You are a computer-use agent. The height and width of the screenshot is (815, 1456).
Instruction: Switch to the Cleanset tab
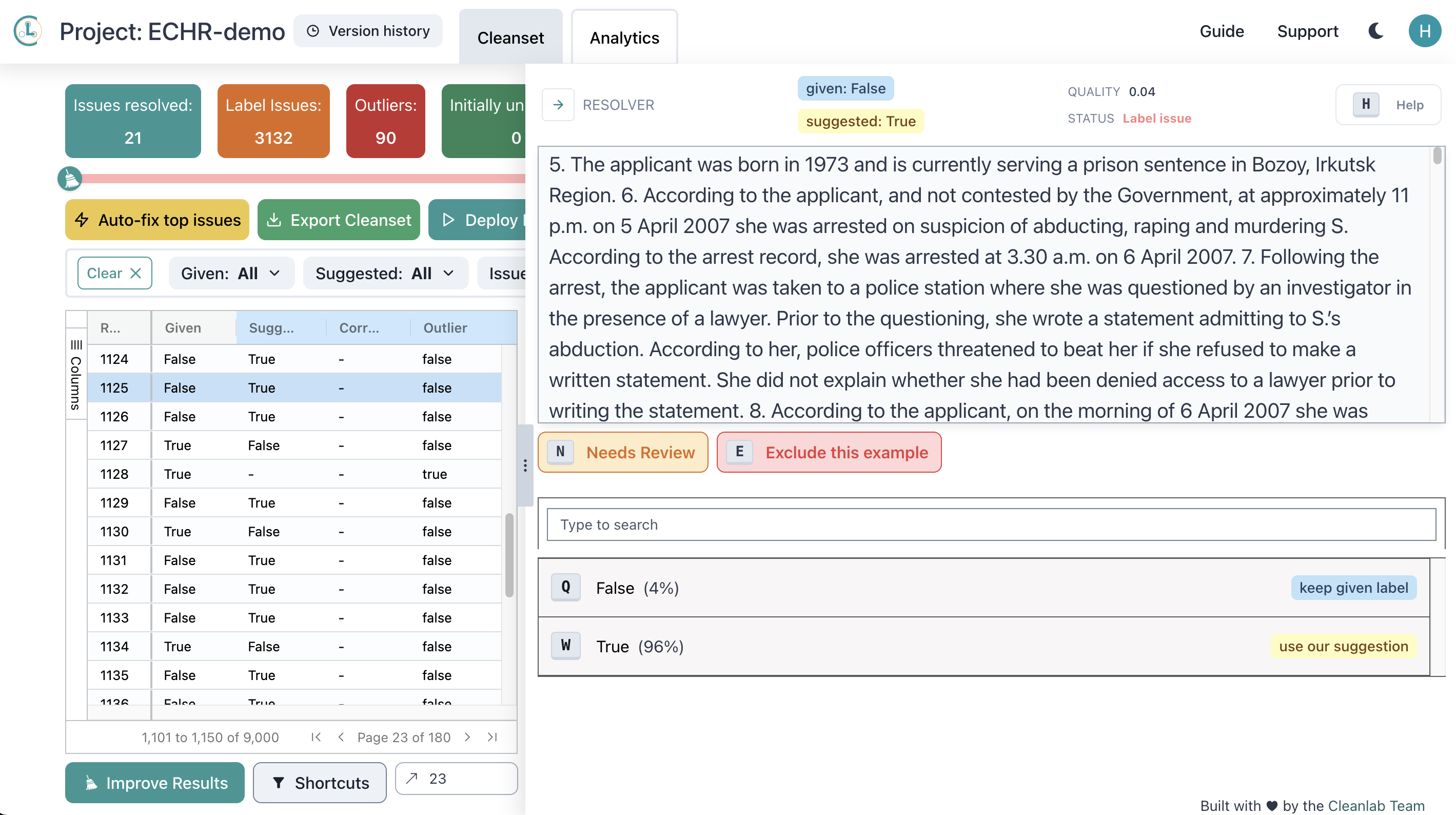pyautogui.click(x=510, y=38)
